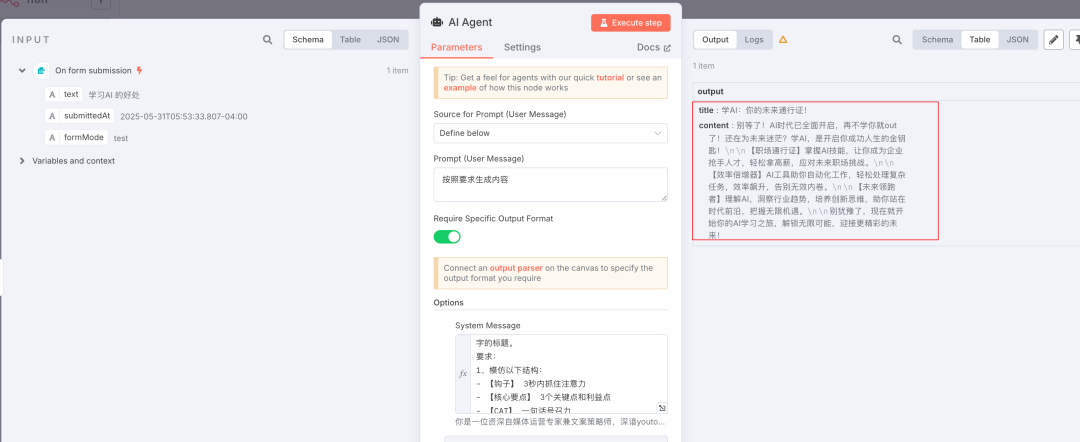Open the example link in tip
This screenshot has height=442, width=1080.
(x=459, y=88)
